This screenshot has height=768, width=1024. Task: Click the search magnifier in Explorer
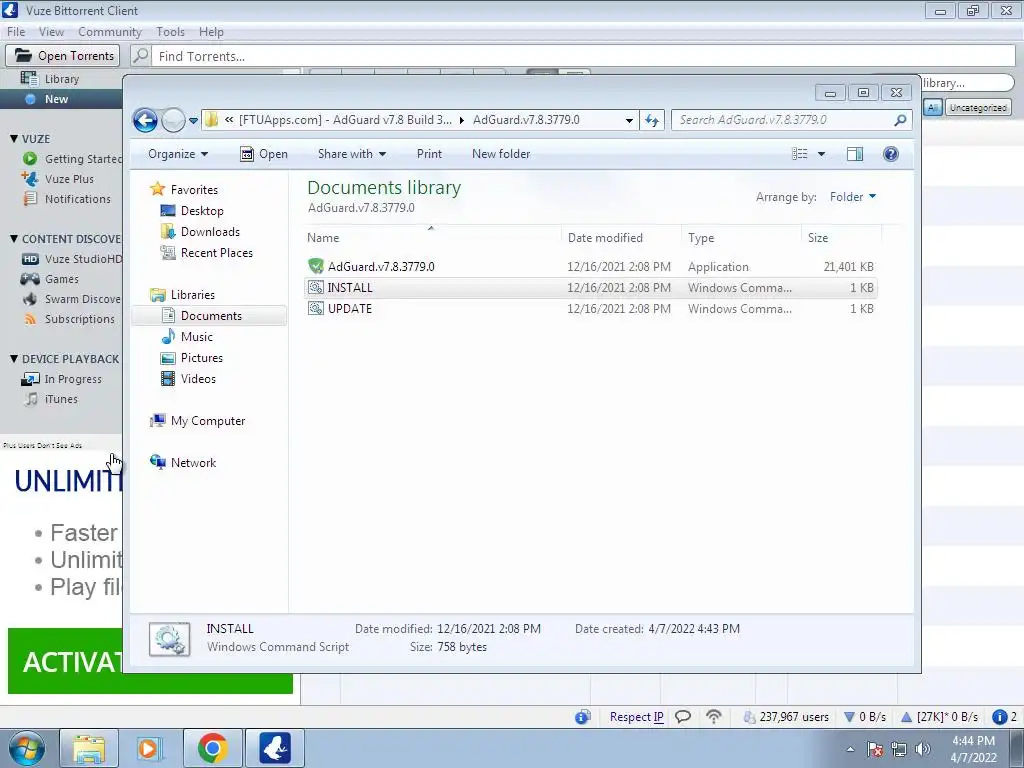[900, 120]
